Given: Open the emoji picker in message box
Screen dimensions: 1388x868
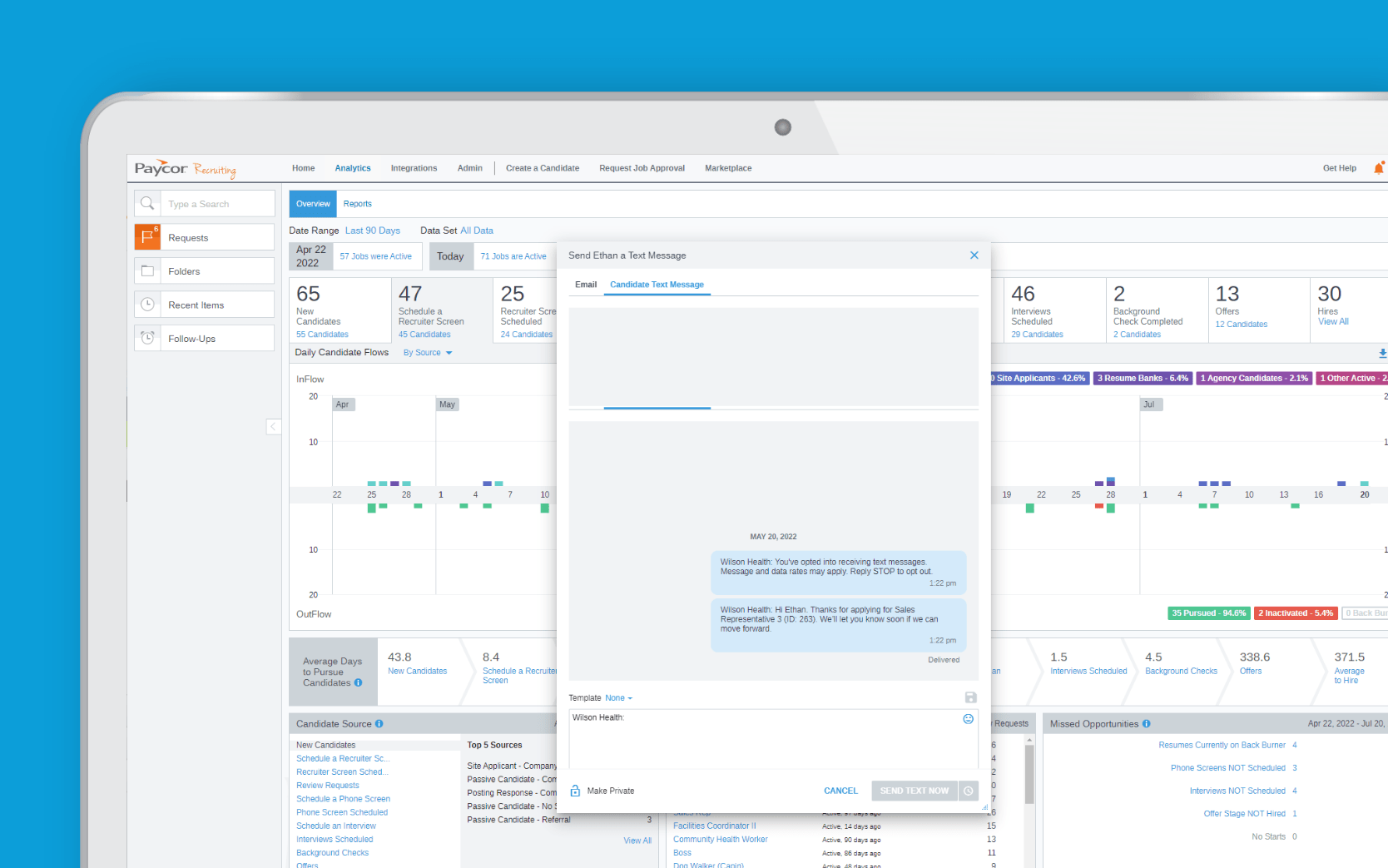Looking at the screenshot, I should 968,719.
